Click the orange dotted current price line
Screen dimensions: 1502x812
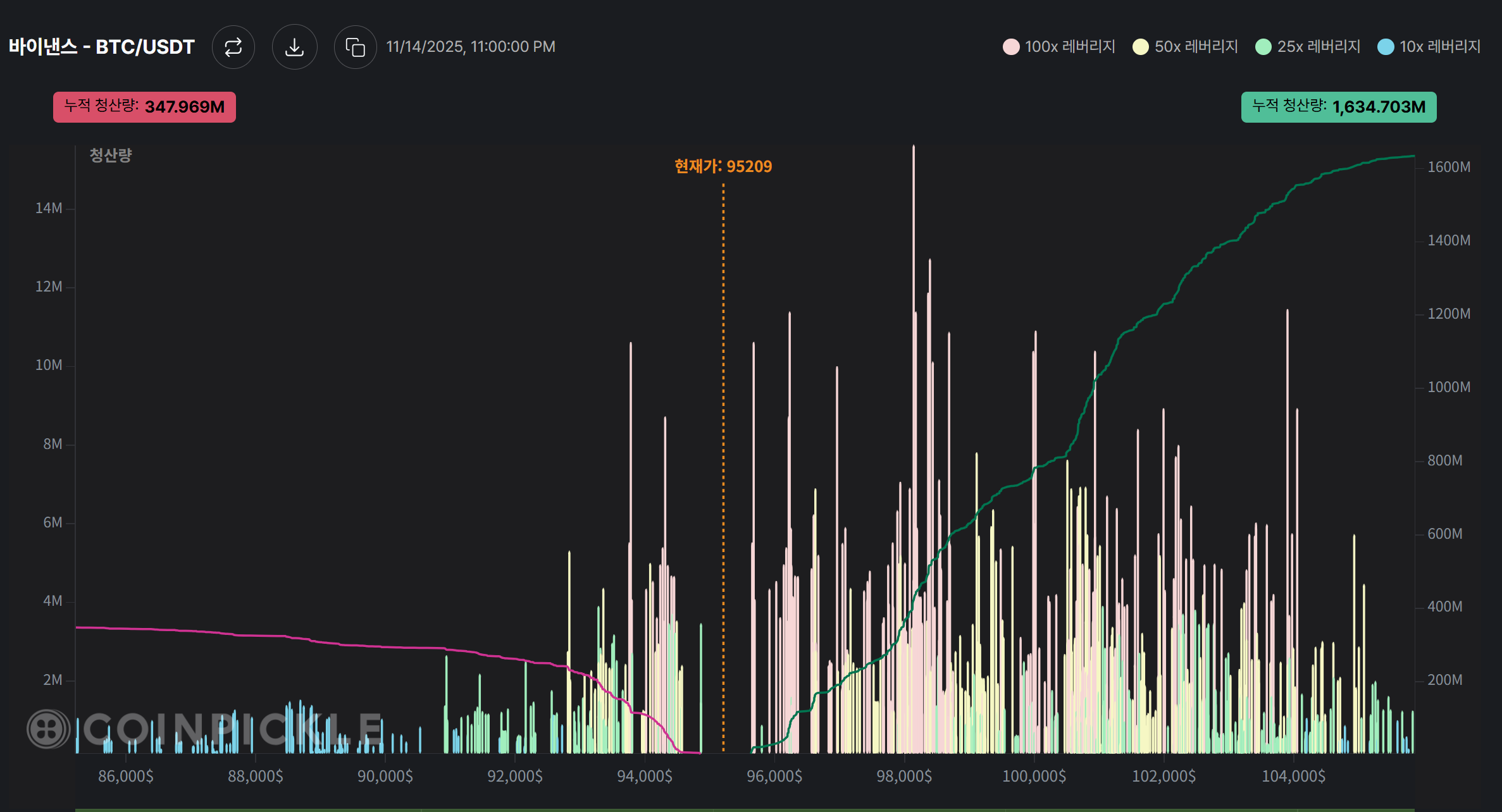[723, 443]
